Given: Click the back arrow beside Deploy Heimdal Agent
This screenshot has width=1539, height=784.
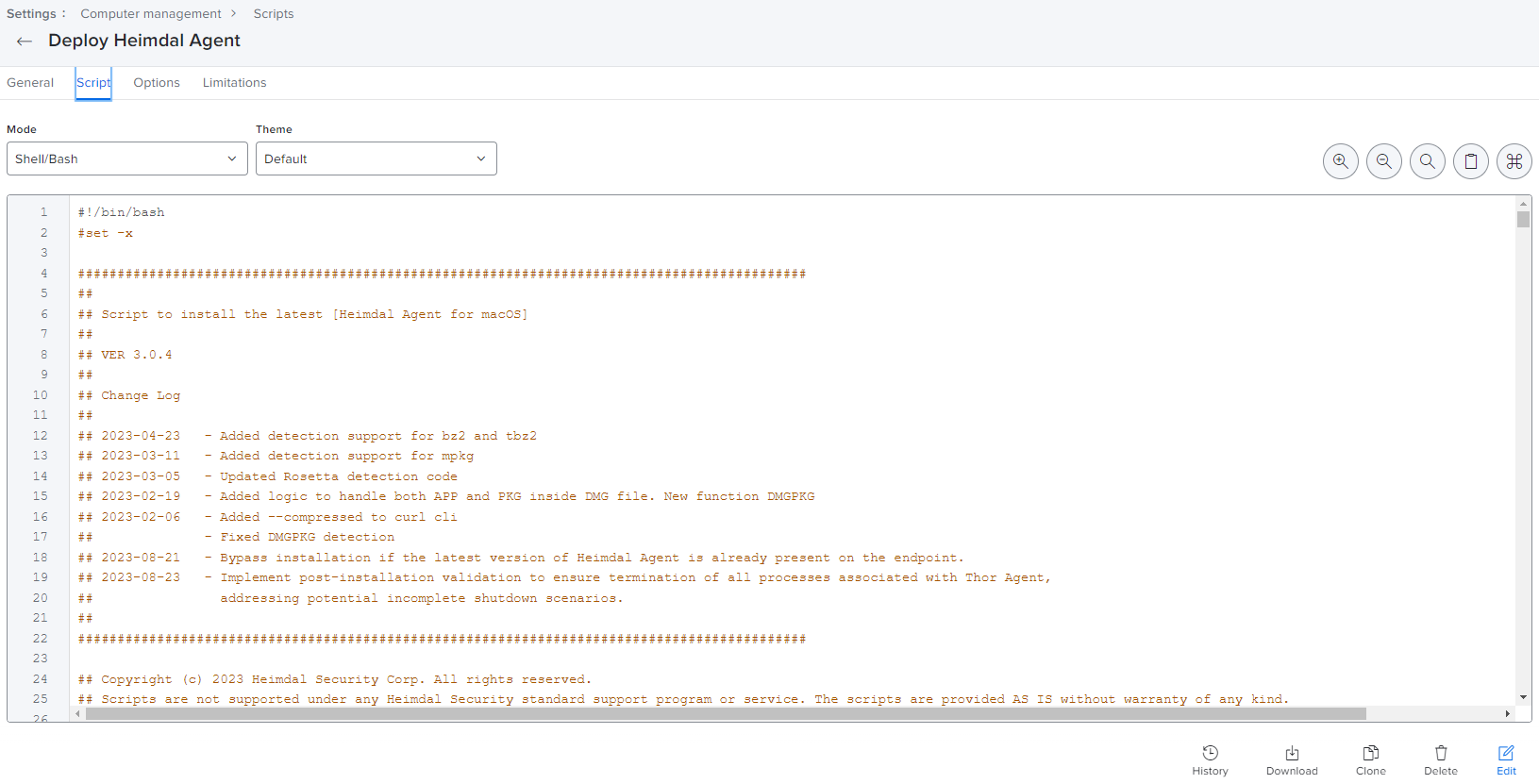Looking at the screenshot, I should click(25, 41).
